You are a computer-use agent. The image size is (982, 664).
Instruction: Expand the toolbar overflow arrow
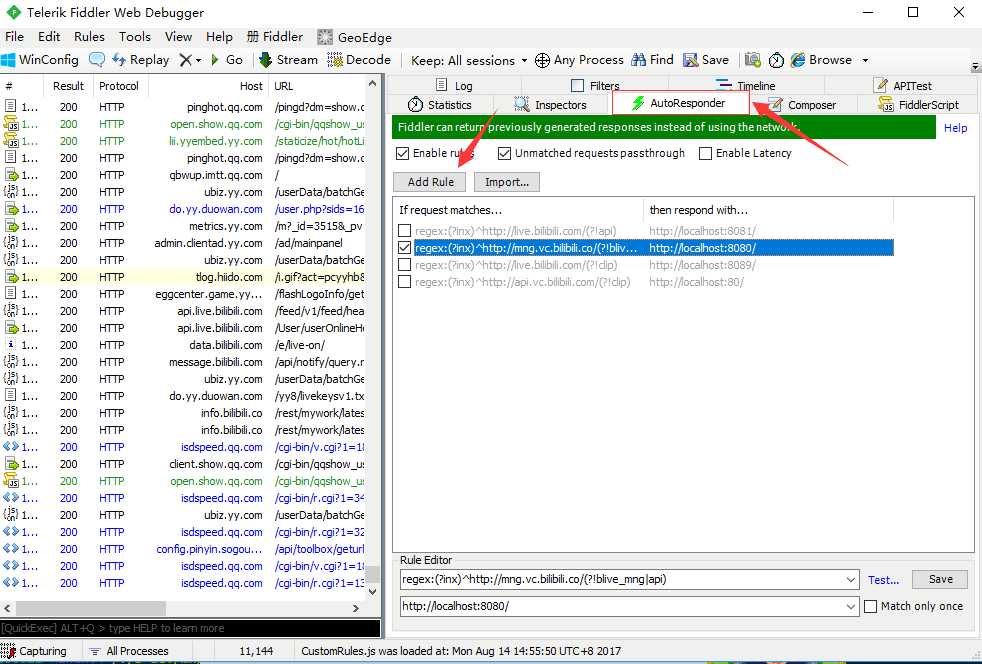coord(975,66)
